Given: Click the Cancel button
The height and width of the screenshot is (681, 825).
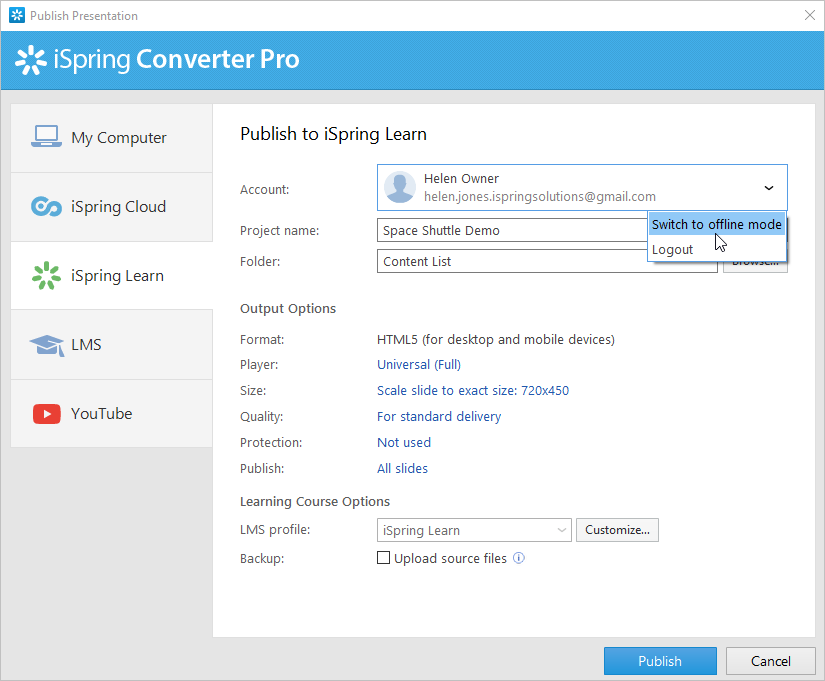Looking at the screenshot, I should pos(770,661).
